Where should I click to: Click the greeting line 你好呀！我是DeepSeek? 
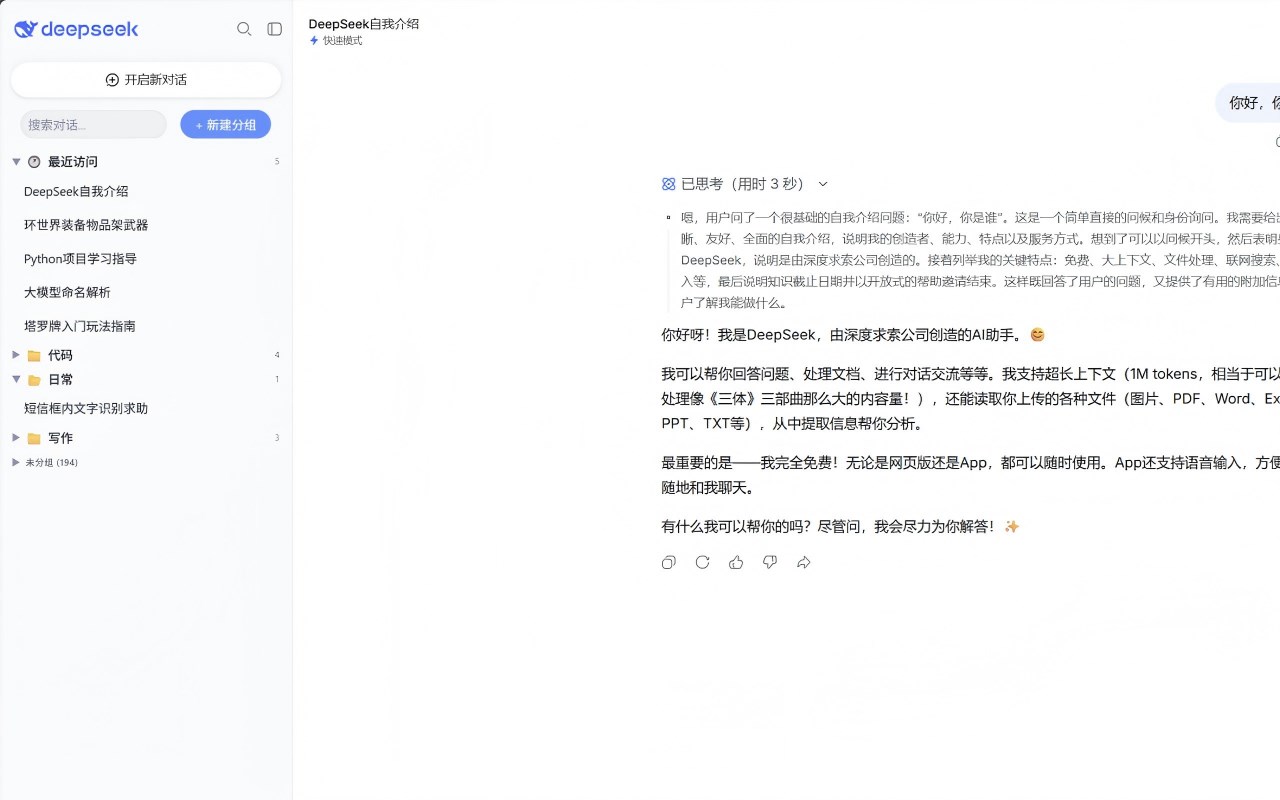853,335
